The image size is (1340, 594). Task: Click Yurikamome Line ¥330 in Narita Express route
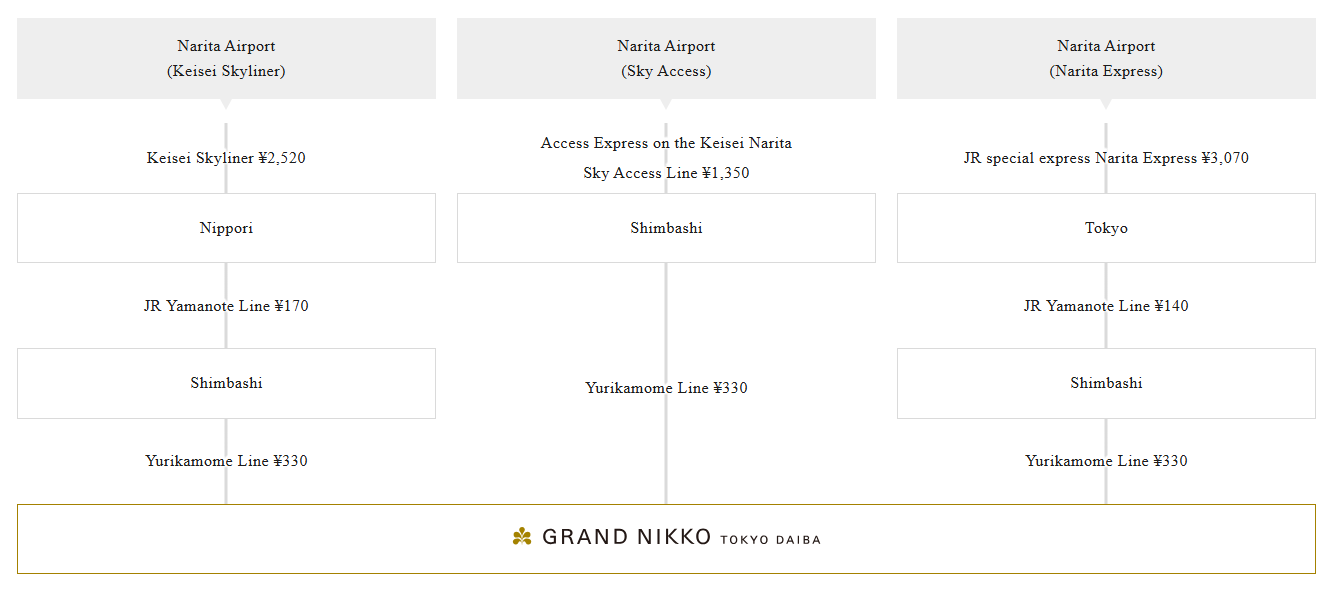[1106, 461]
